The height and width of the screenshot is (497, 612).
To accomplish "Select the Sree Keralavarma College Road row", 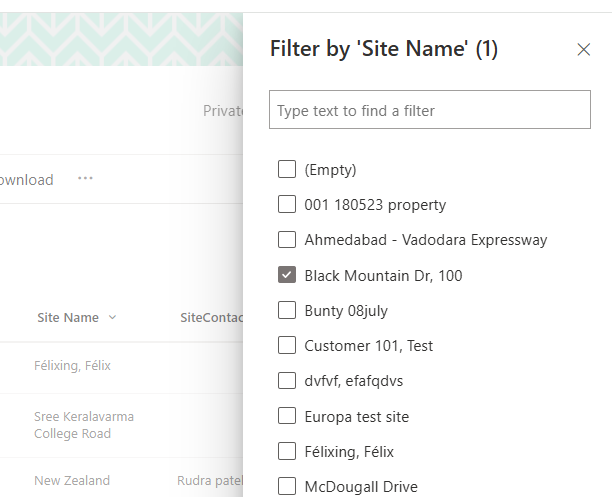I will 84,425.
